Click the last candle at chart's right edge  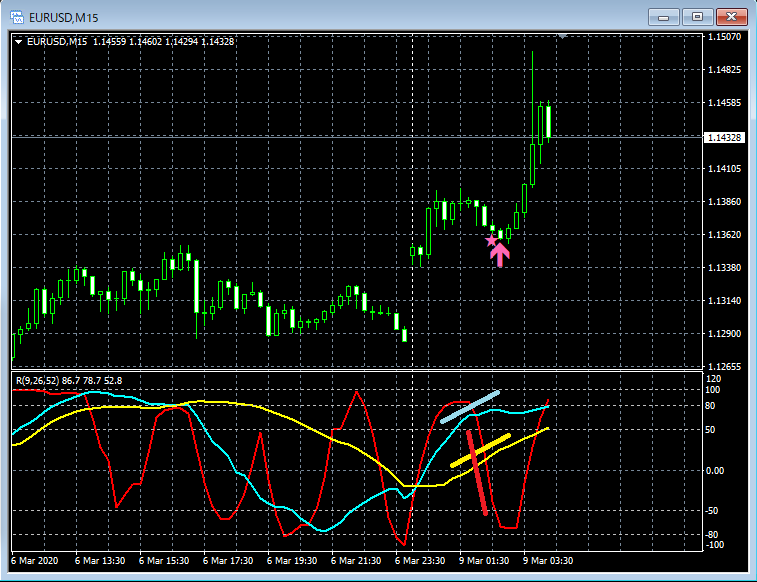point(548,122)
